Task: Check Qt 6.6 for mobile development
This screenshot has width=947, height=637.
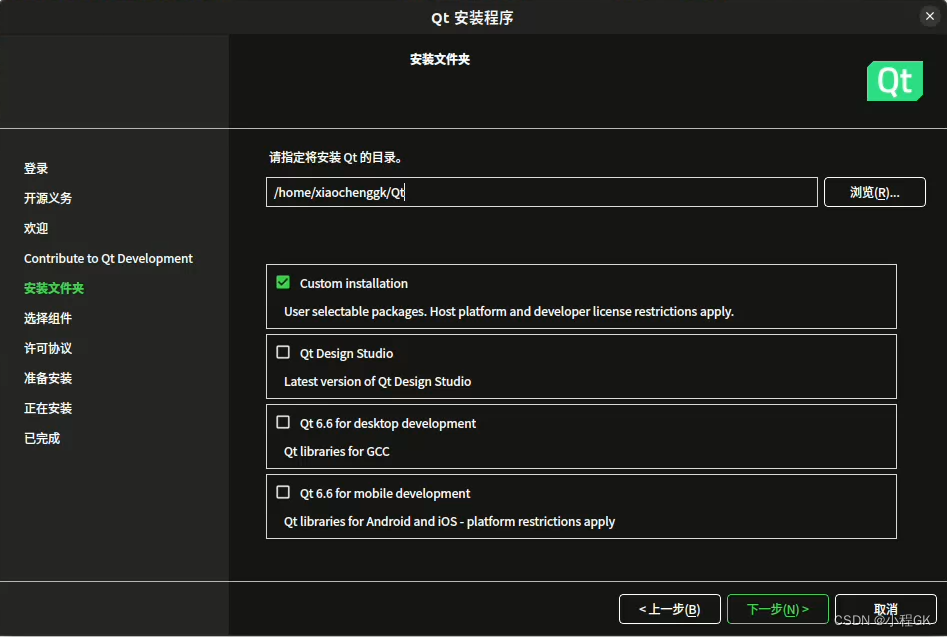Action: 283,493
